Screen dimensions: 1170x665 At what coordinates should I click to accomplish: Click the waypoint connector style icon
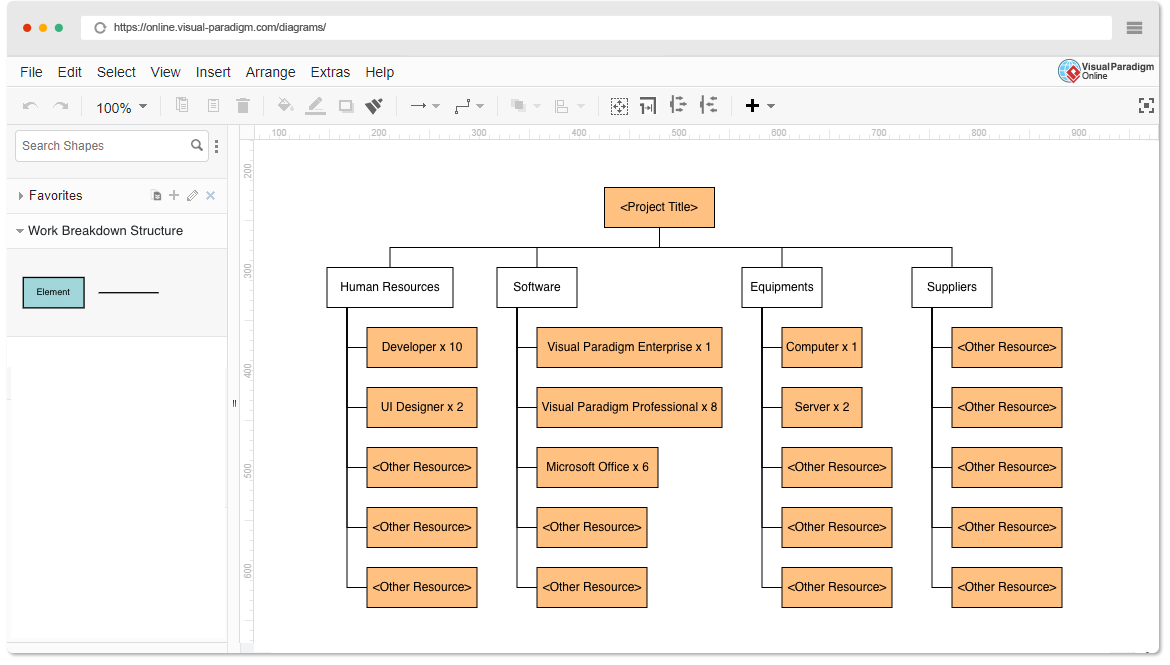coord(463,106)
